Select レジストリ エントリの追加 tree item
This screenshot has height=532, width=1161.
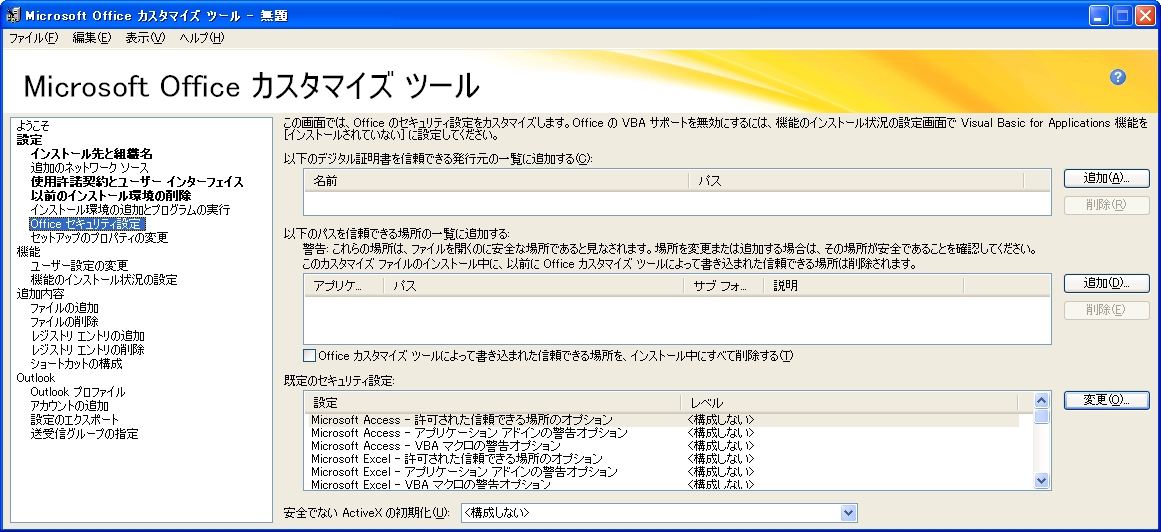[x=87, y=336]
